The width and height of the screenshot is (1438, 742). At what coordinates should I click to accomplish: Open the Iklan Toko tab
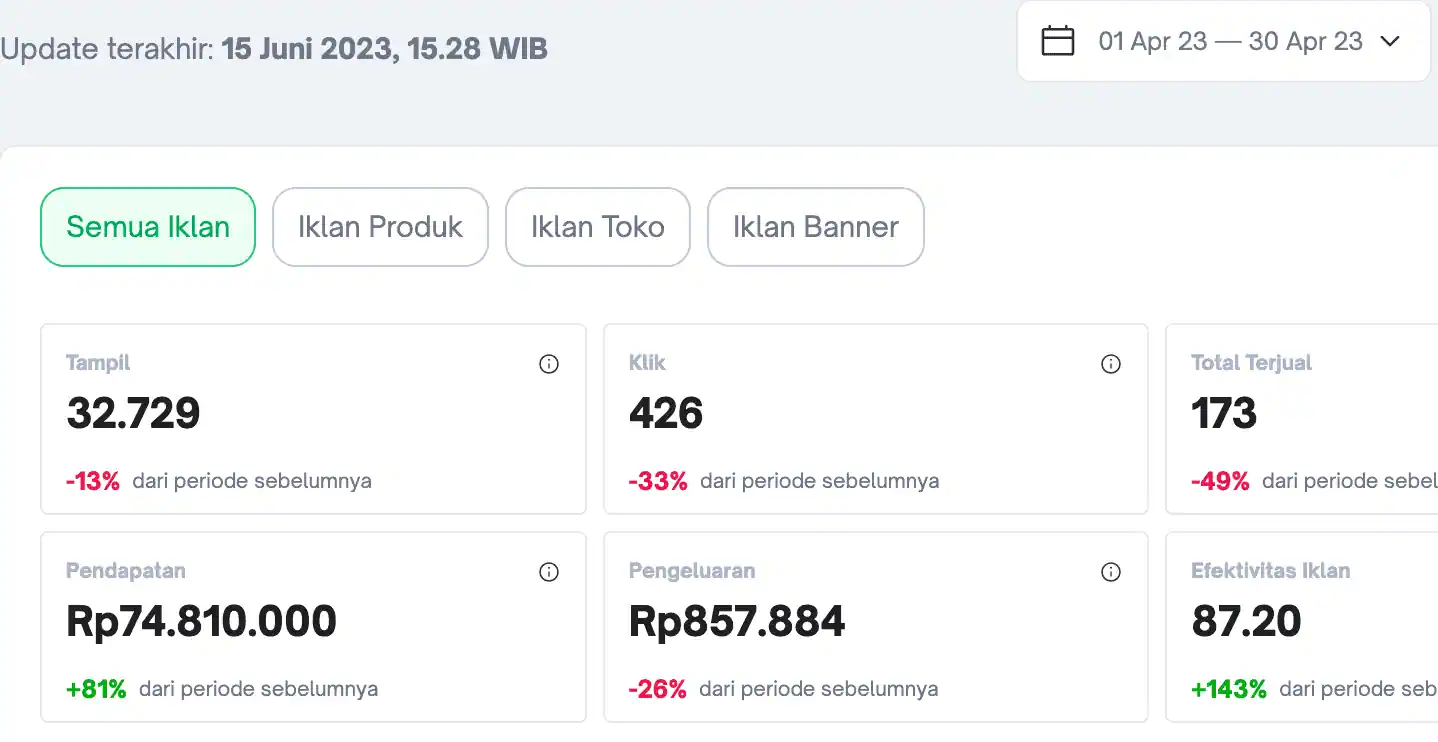[x=598, y=227]
